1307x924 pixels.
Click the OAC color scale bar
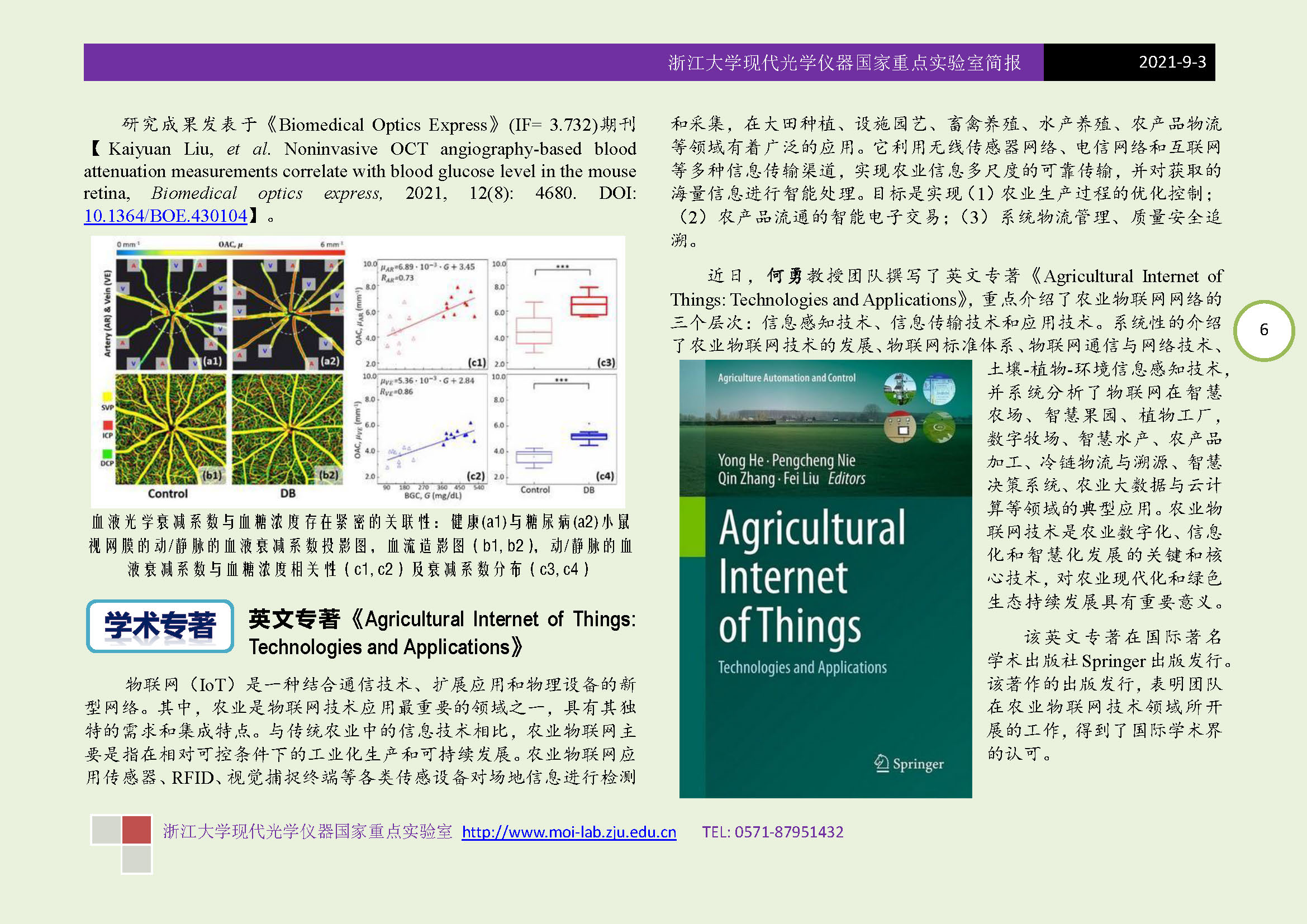pos(231,252)
